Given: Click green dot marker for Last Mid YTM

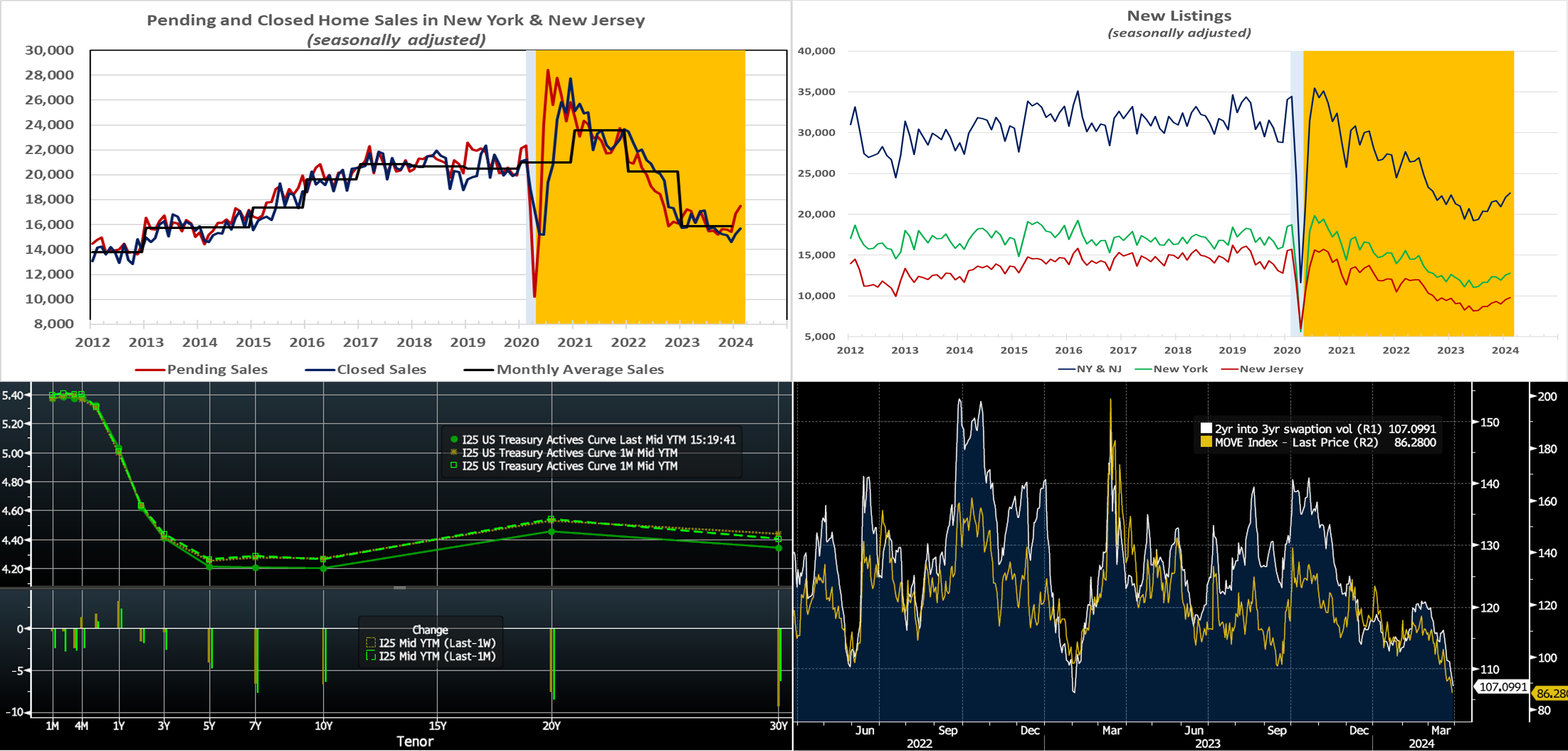Looking at the screenshot, I should pyautogui.click(x=454, y=439).
